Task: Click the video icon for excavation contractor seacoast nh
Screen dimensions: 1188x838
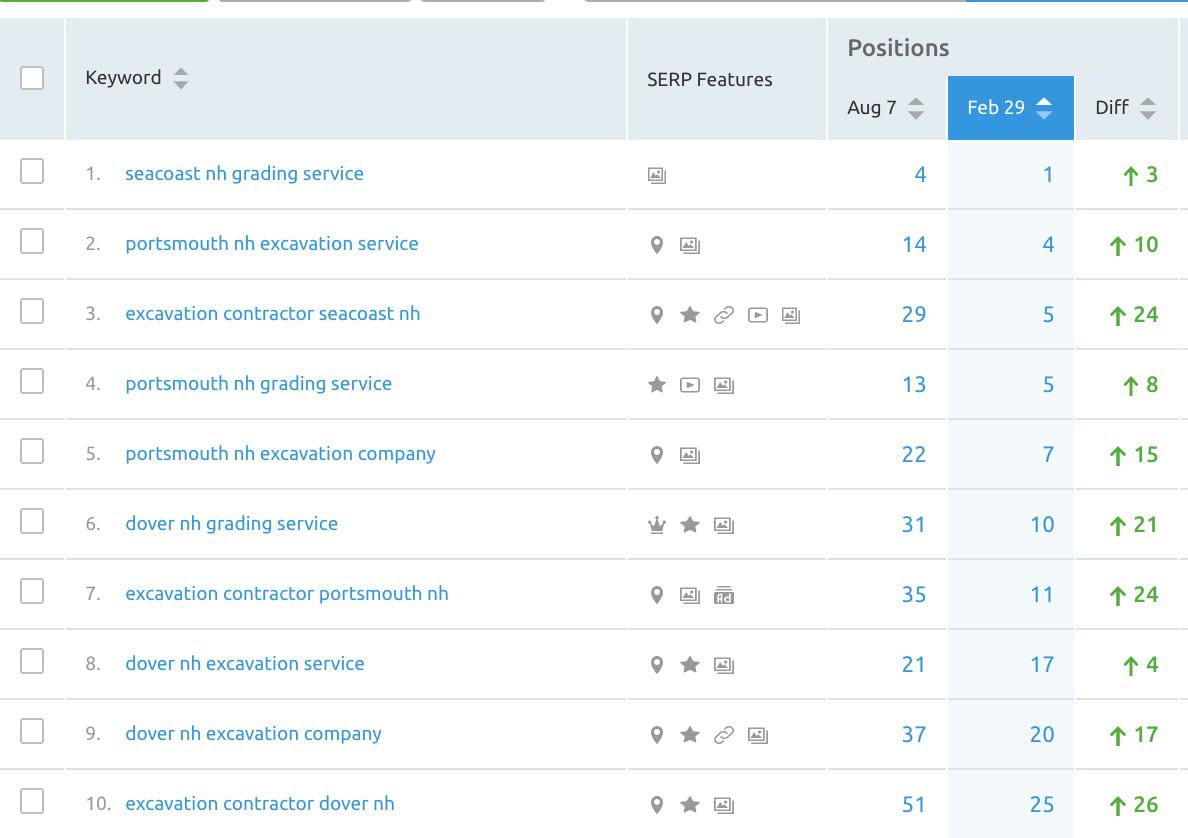Action: (x=758, y=315)
